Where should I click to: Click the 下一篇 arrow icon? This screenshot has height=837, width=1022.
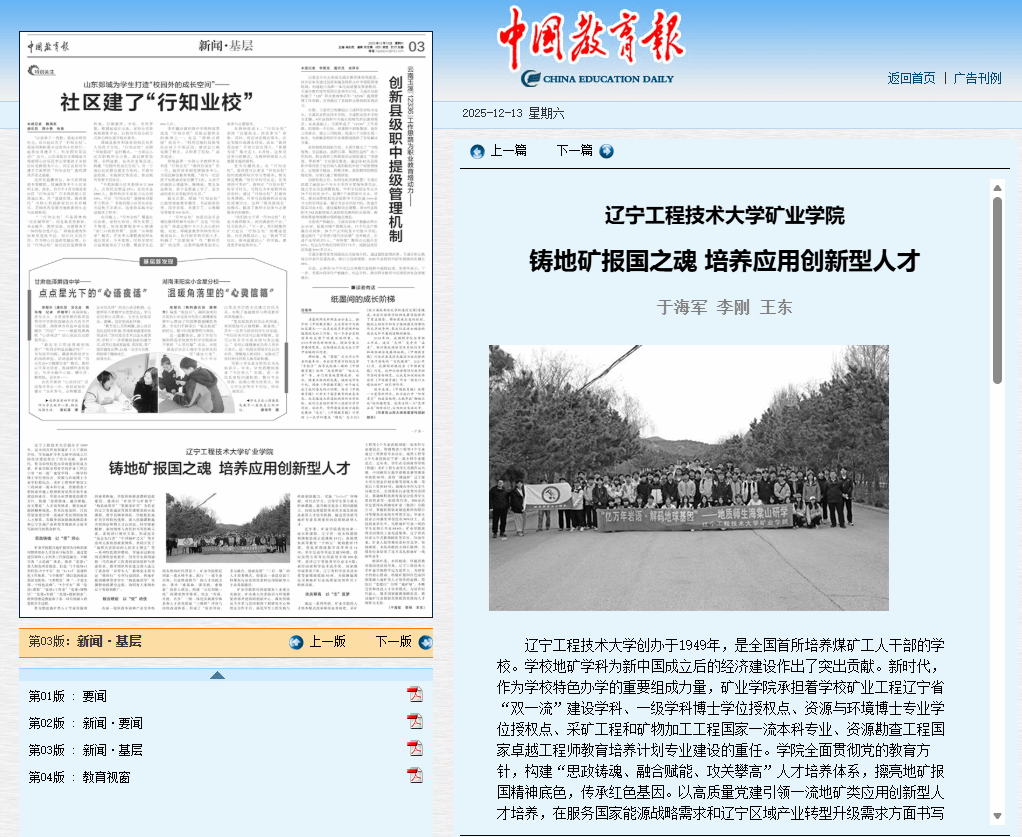[606, 151]
